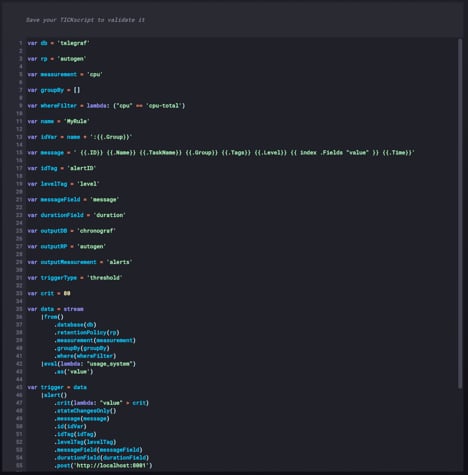Click line var measurement = 'cpu'
The height and width of the screenshot is (475, 468).
point(65,74)
